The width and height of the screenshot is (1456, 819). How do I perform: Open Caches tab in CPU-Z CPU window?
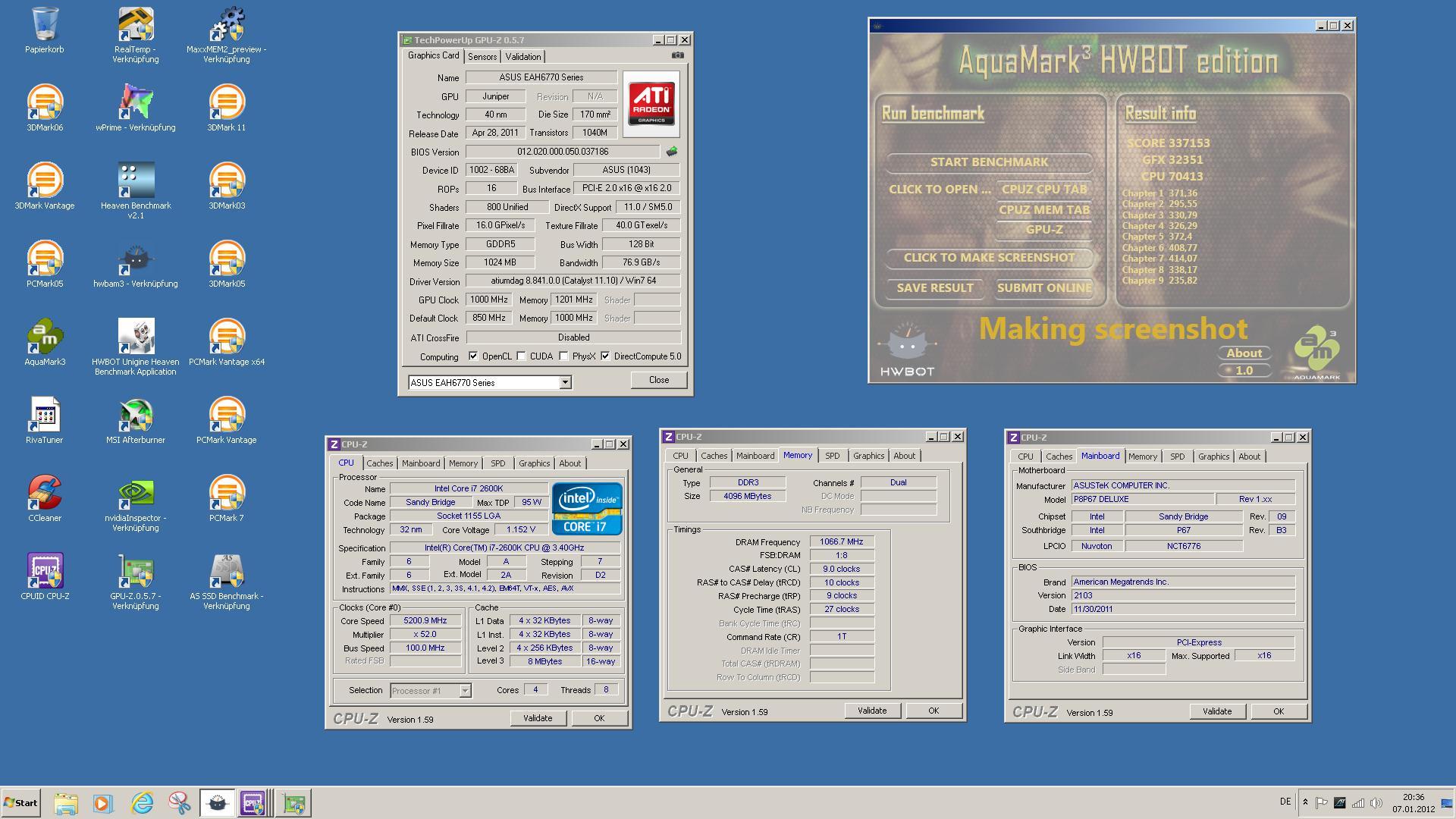coord(380,463)
